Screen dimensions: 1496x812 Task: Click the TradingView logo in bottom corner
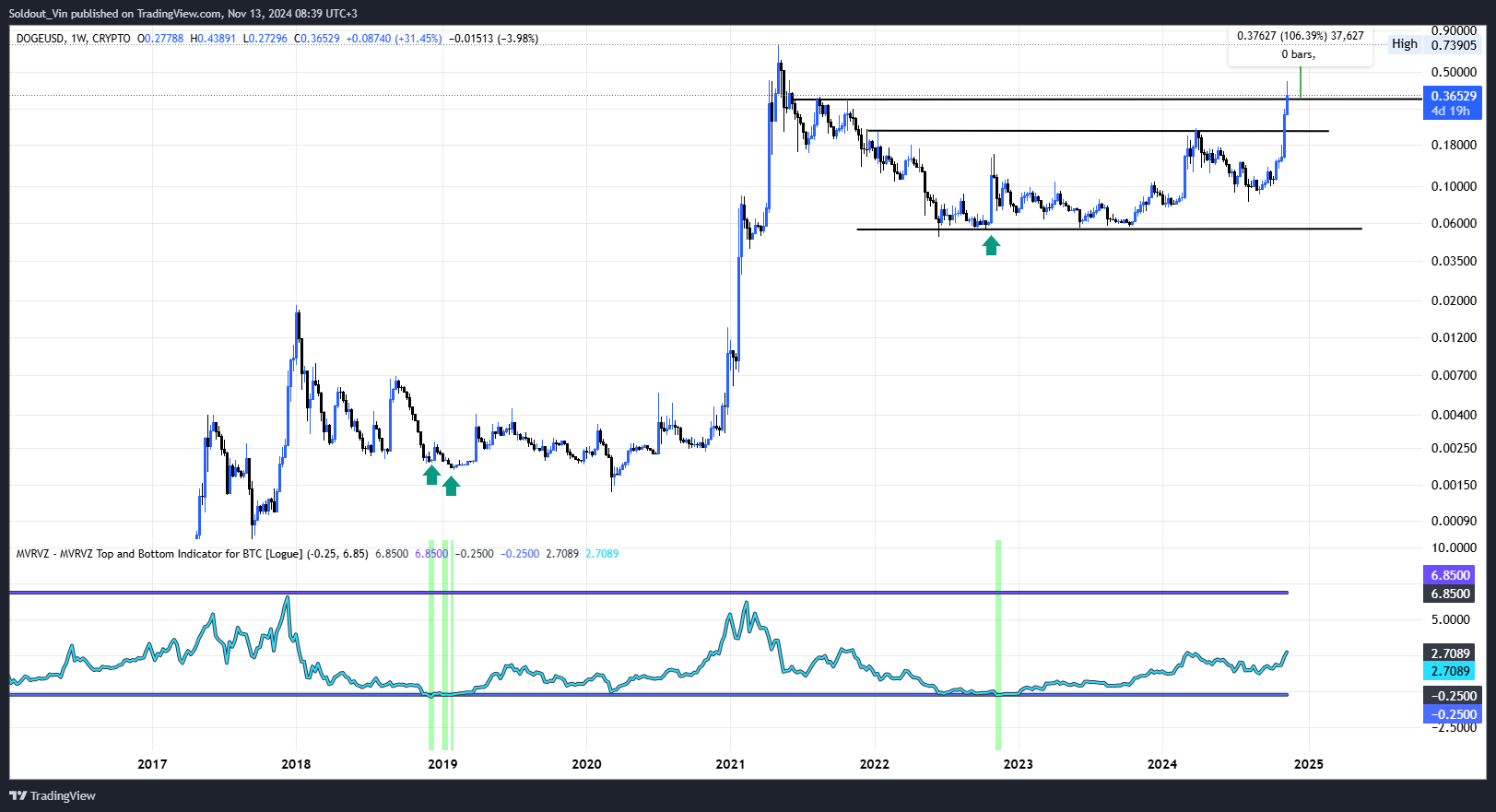coord(53,795)
